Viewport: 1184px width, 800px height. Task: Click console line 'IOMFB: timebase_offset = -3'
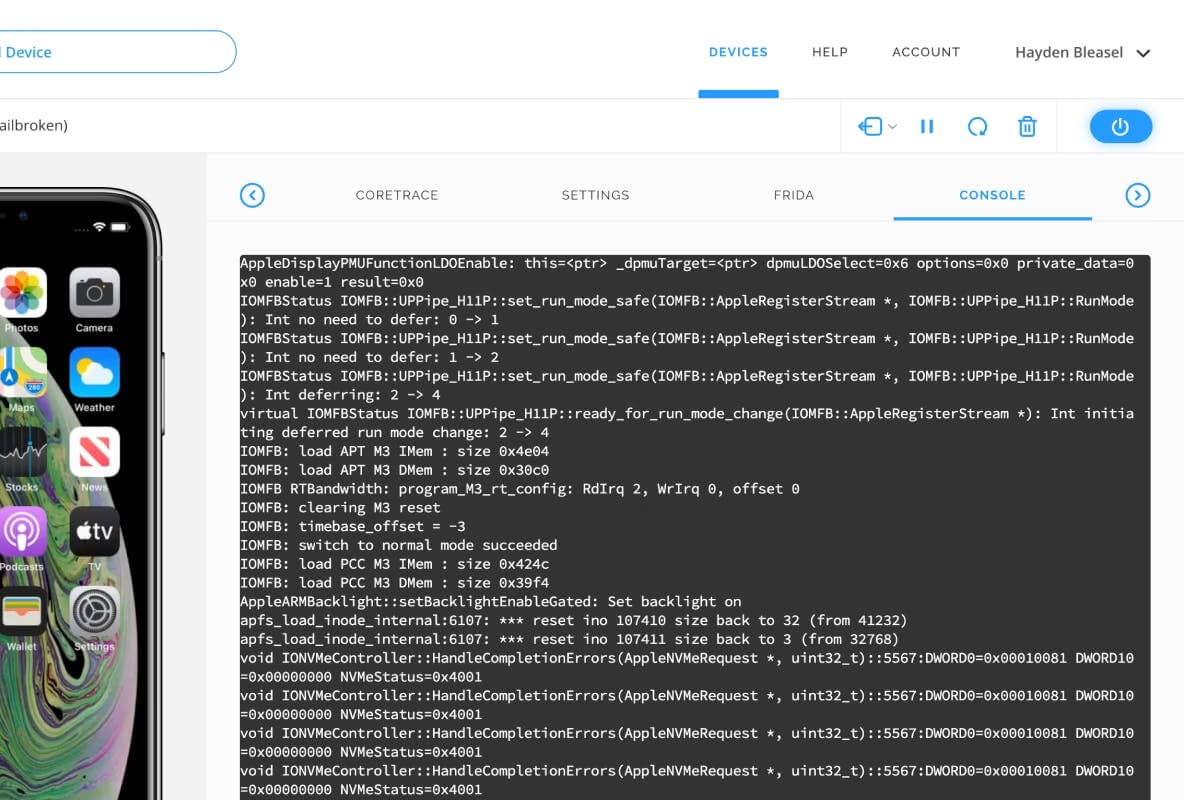[x=353, y=526]
